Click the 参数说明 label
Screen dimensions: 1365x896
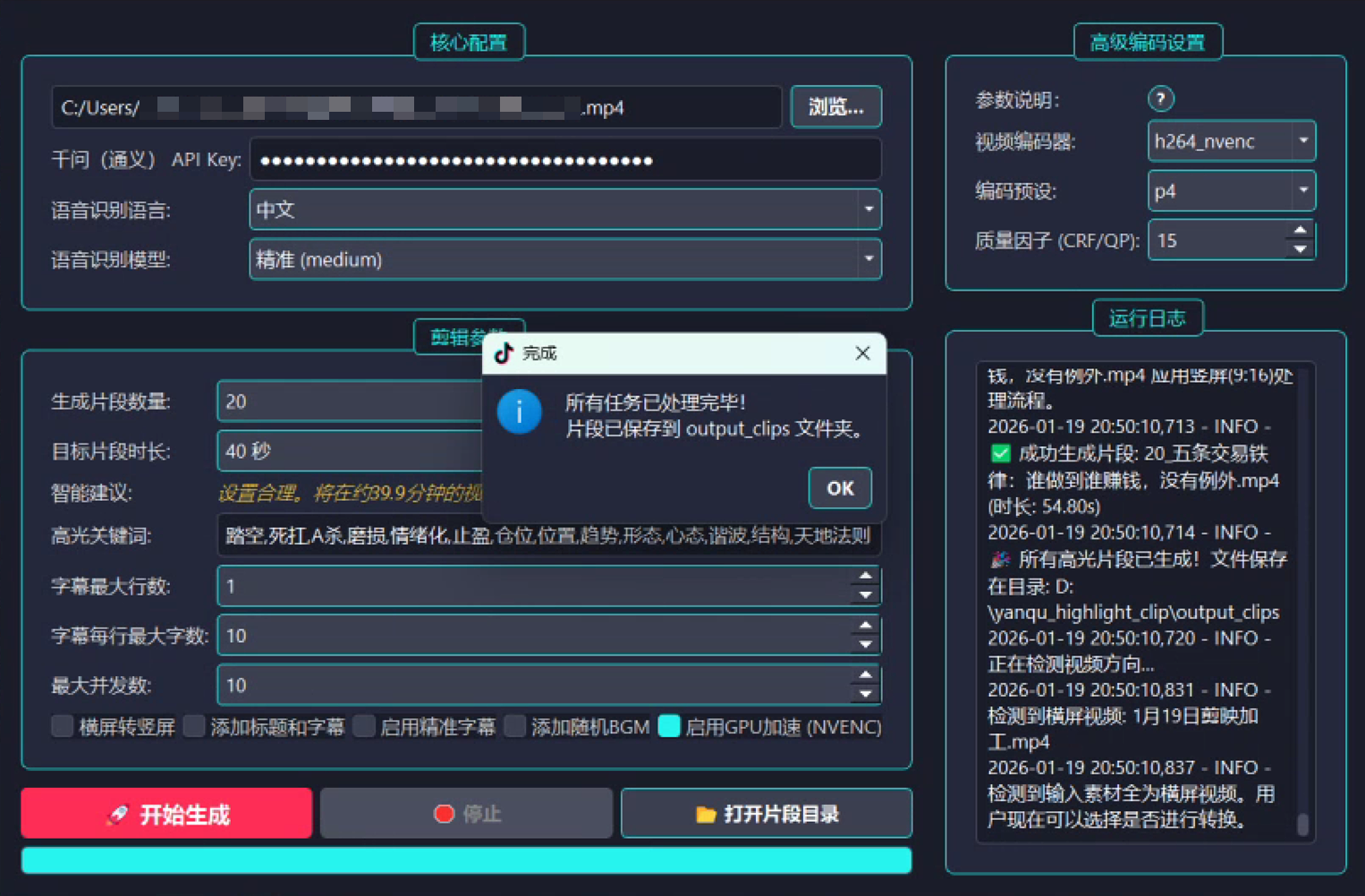[1017, 100]
